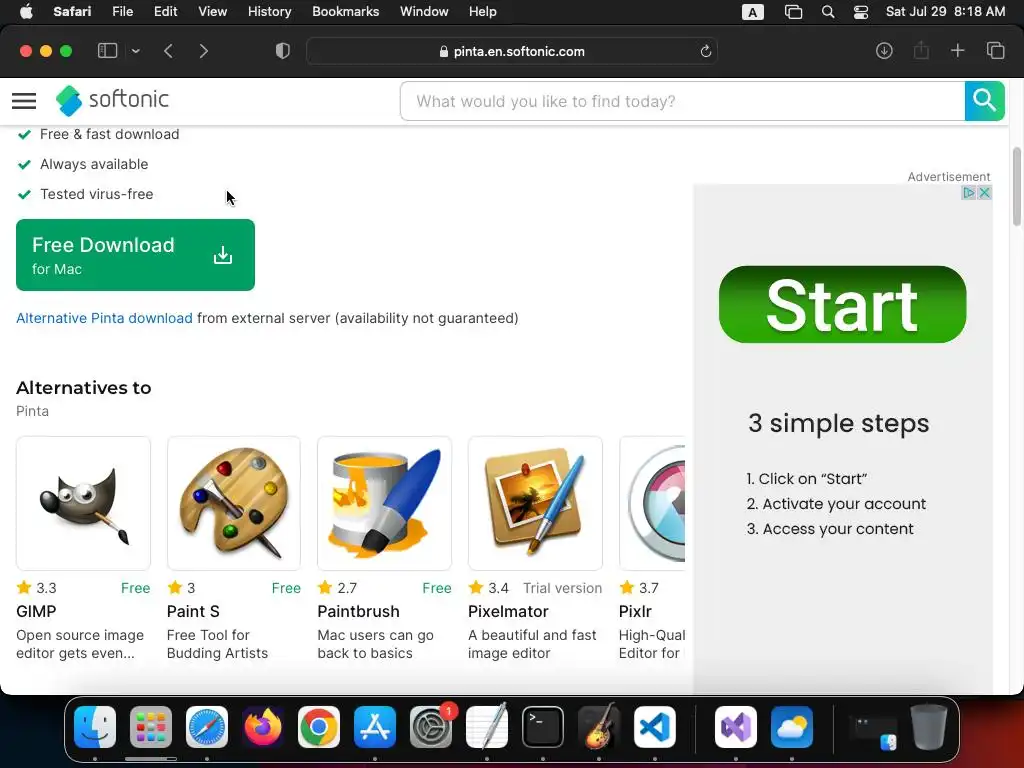This screenshot has height=768, width=1024.
Task: Open System Settings from the Dock
Action: tap(431, 726)
